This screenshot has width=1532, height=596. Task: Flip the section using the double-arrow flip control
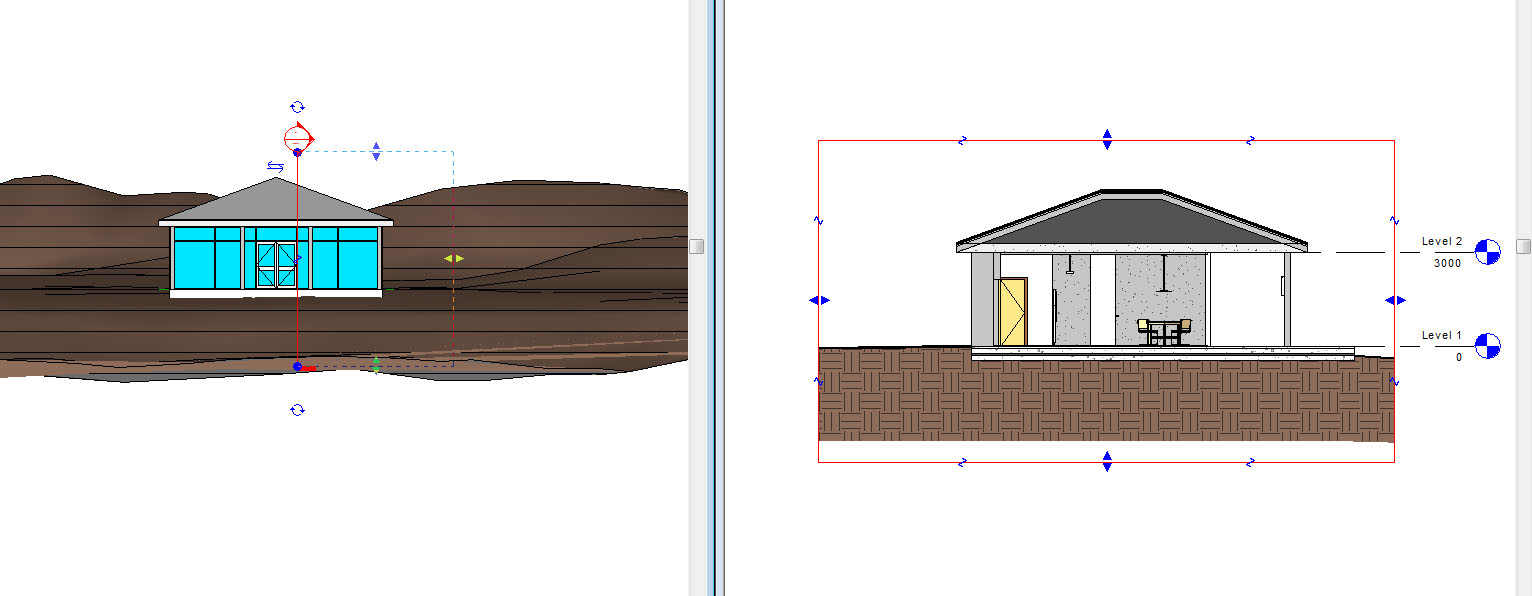(x=275, y=167)
